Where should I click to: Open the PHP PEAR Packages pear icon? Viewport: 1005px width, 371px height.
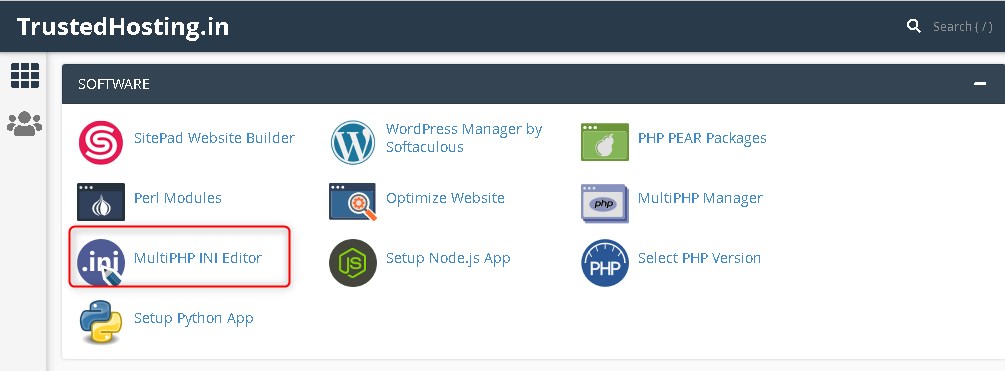pyautogui.click(x=604, y=142)
